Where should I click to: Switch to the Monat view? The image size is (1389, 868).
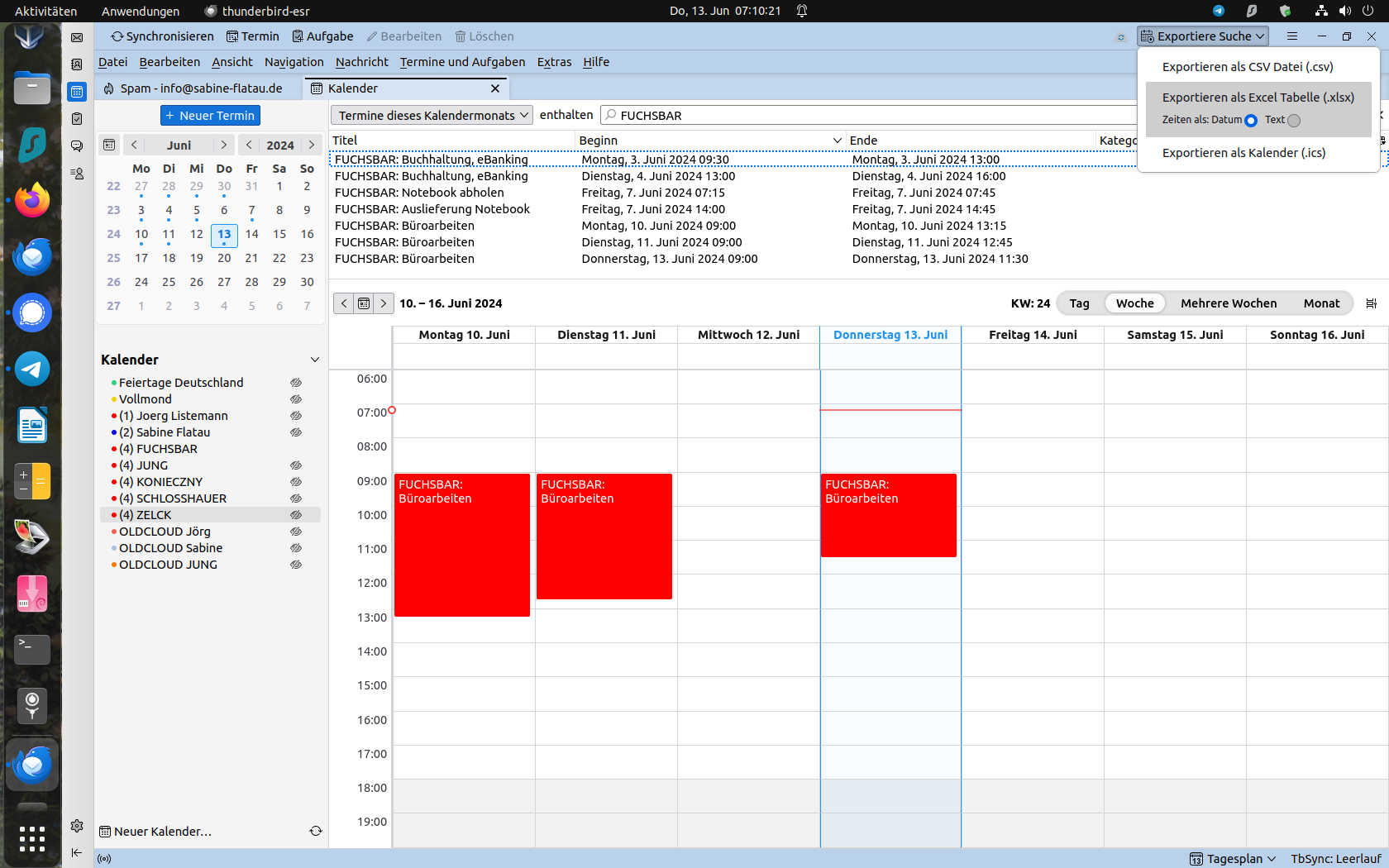coord(1320,303)
